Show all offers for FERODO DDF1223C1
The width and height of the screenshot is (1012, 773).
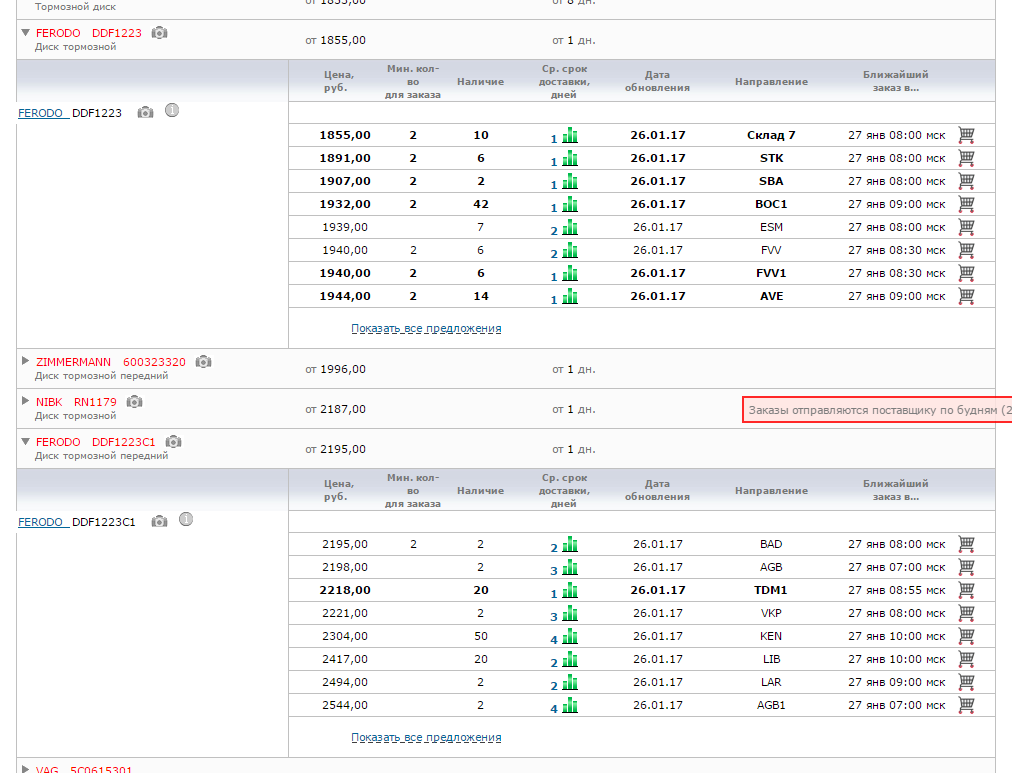coord(426,738)
